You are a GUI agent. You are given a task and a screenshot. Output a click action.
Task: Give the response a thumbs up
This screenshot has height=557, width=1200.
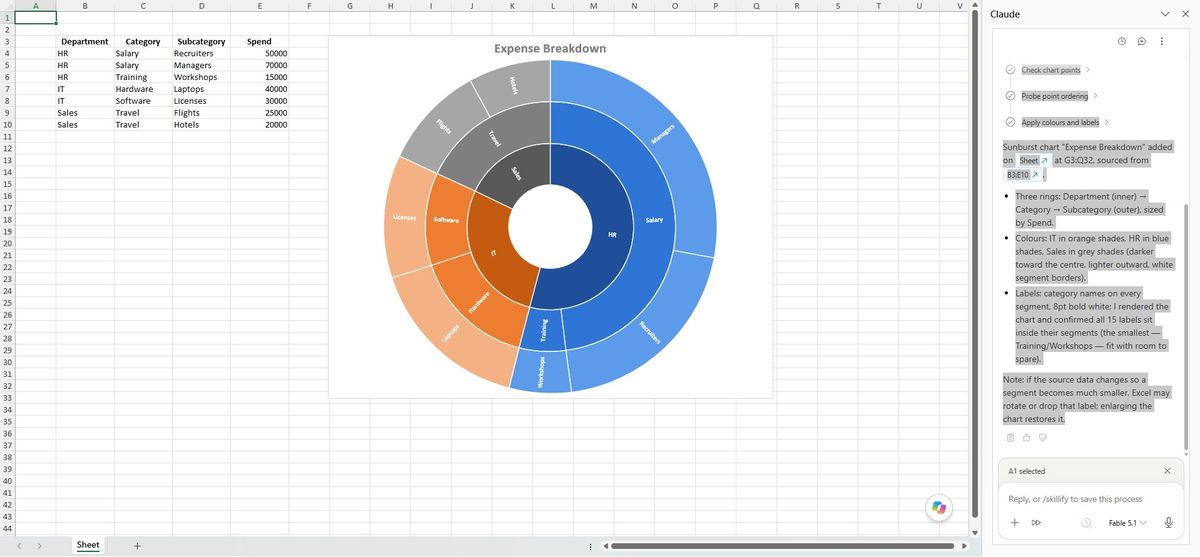(1026, 438)
